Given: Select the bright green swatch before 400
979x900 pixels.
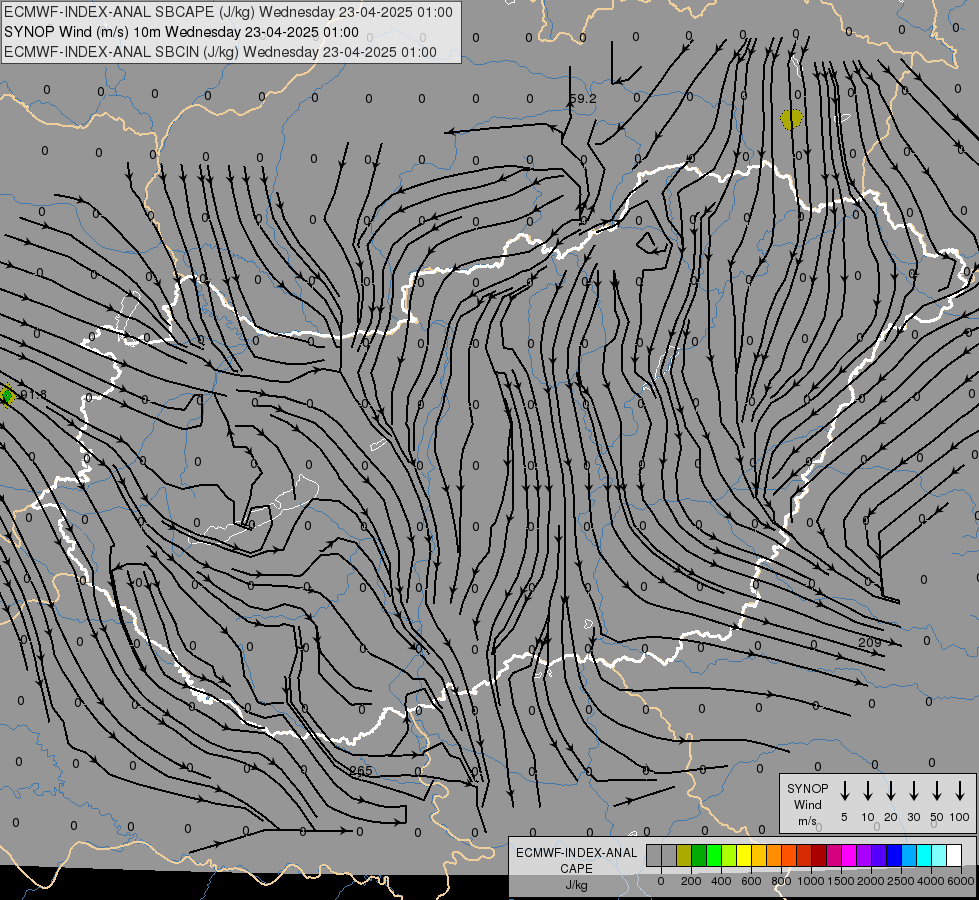Looking at the screenshot, I should (x=714, y=855).
